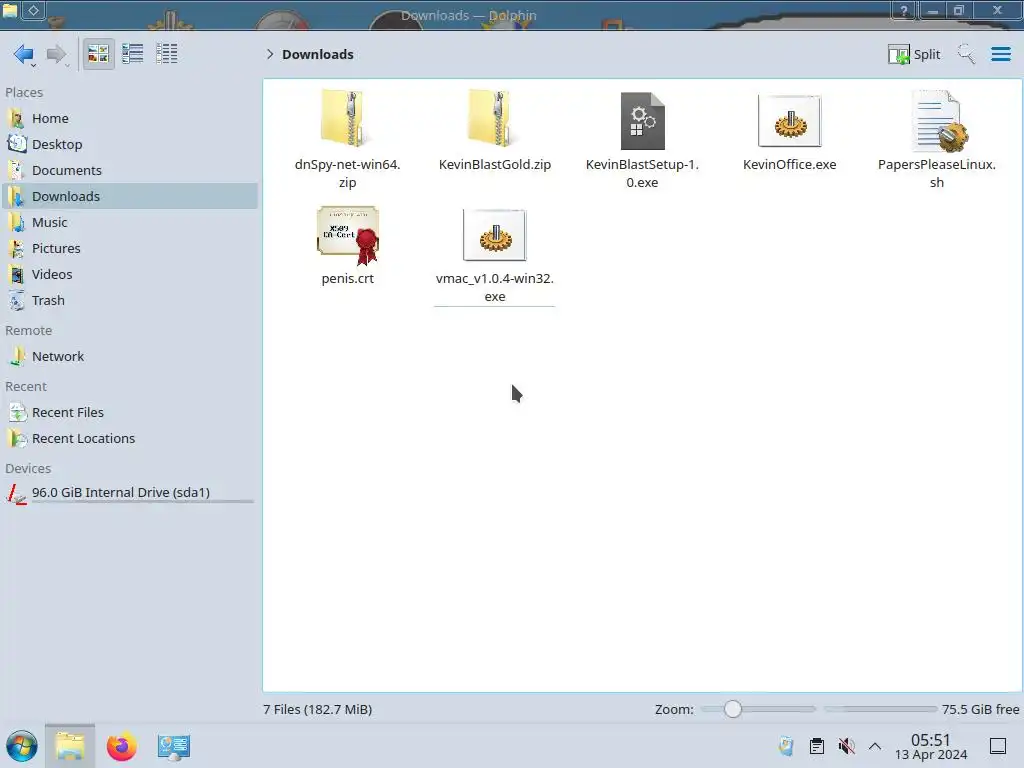This screenshot has height=768, width=1024.
Task: Switch to Compact view mode
Action: click(133, 54)
